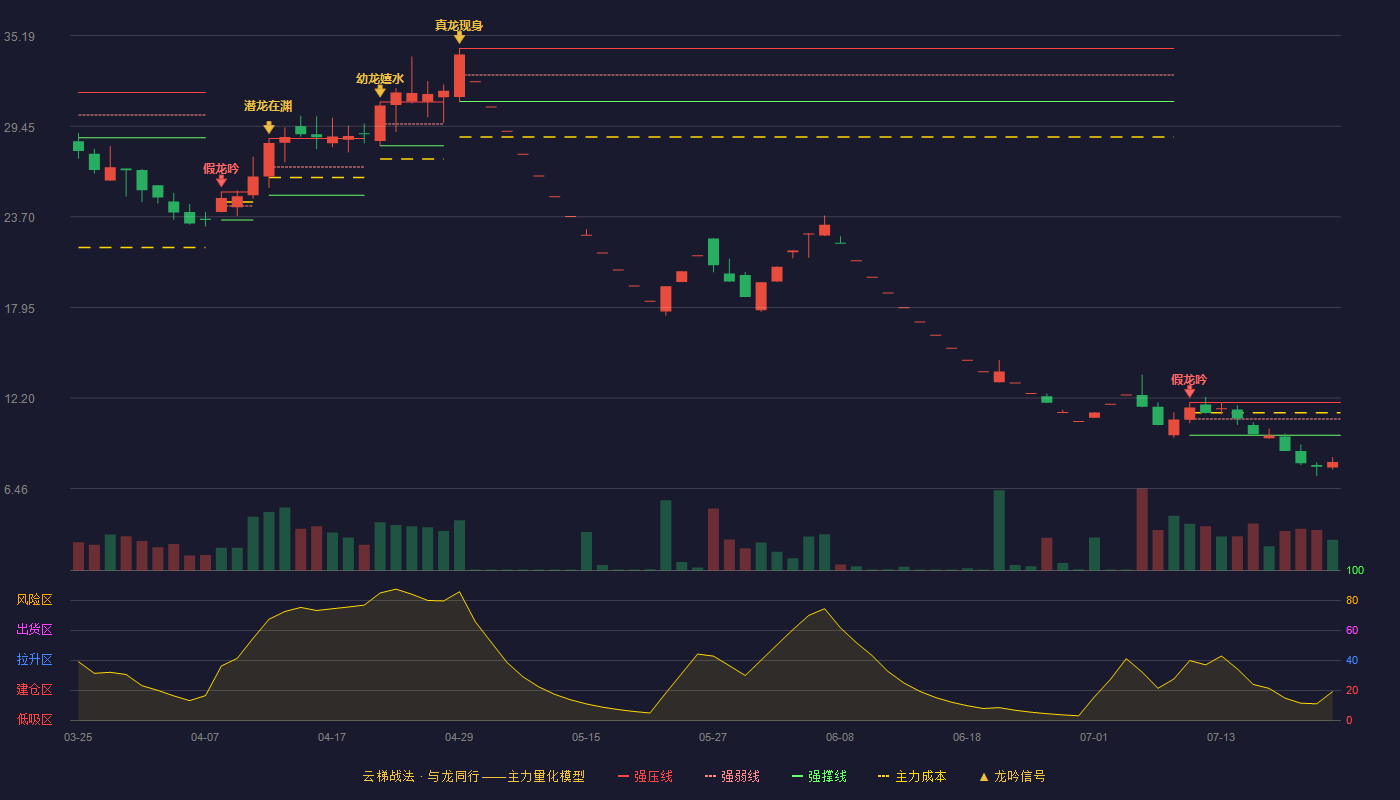This screenshot has width=1400, height=800.
Task: Click the 龙吟信号 triangle legend icon
Action: 984,777
